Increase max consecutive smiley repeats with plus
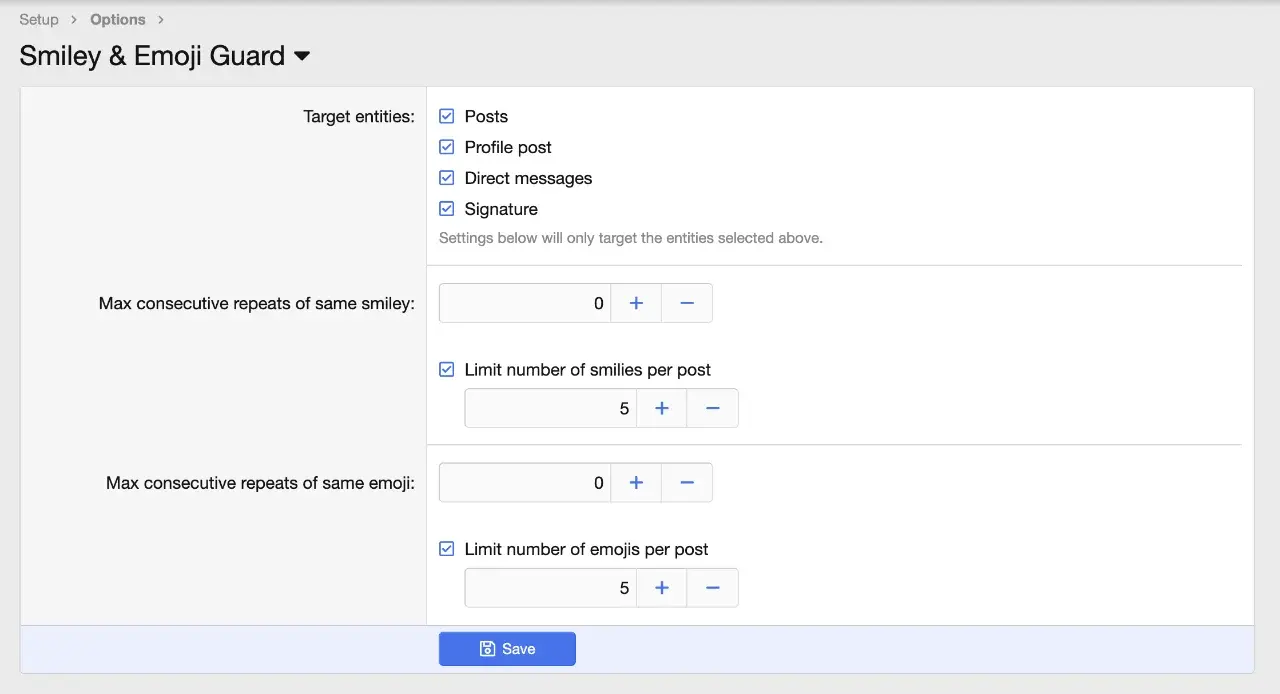The width and height of the screenshot is (1280, 694). pyautogui.click(x=636, y=303)
